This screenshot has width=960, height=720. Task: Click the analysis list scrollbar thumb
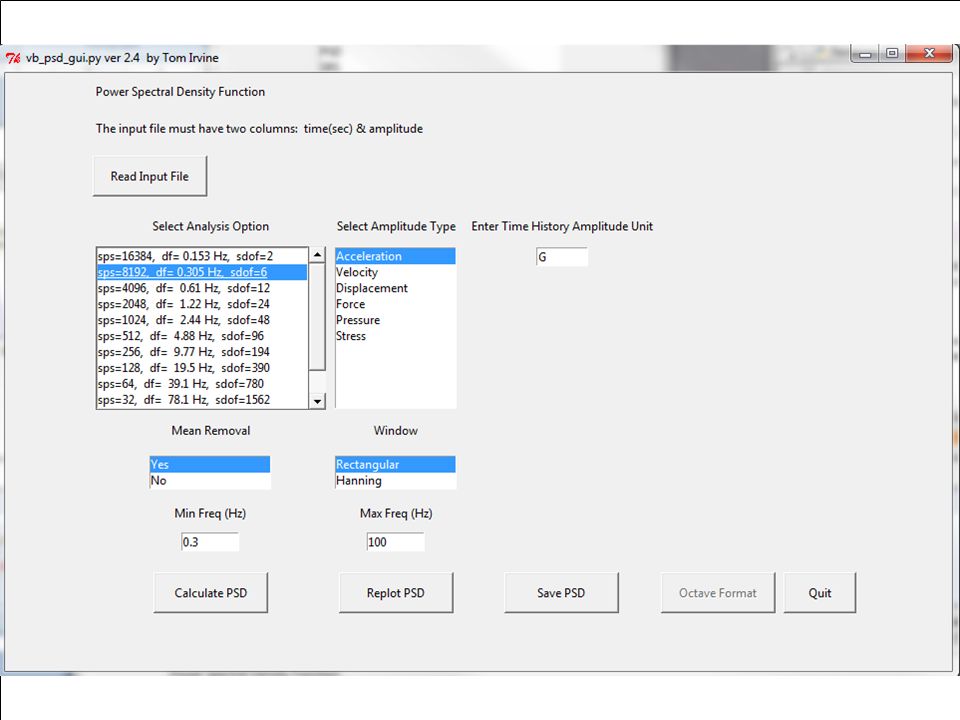click(317, 317)
